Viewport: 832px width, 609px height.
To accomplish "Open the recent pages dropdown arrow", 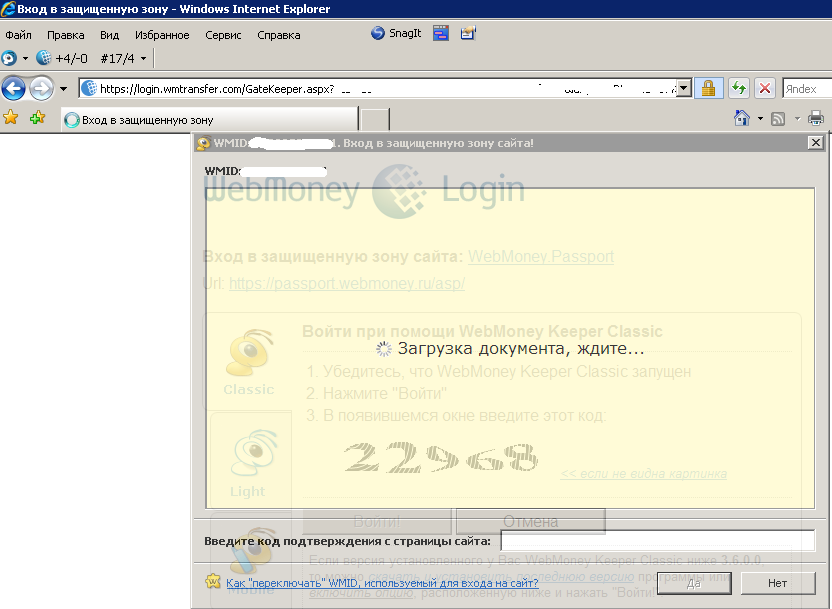I will tap(63, 89).
